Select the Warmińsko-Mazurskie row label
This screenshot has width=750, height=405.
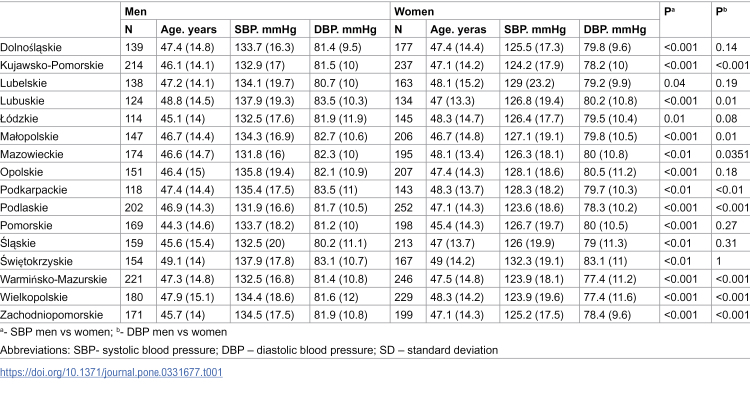[x=54, y=279]
